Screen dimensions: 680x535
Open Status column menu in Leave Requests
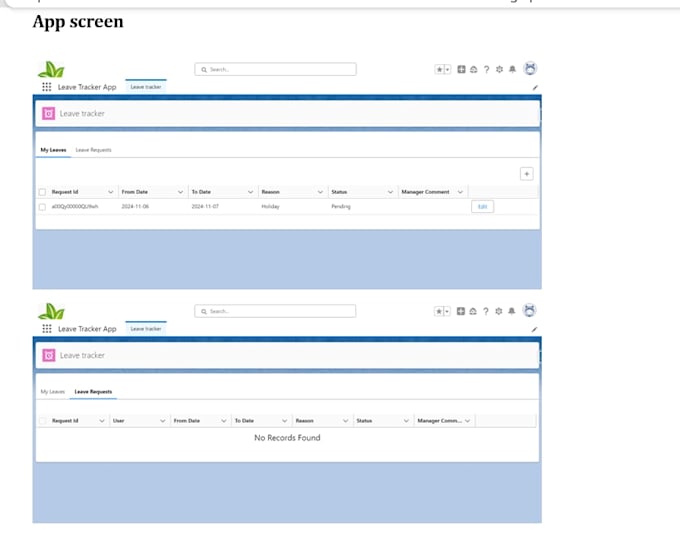(406, 421)
